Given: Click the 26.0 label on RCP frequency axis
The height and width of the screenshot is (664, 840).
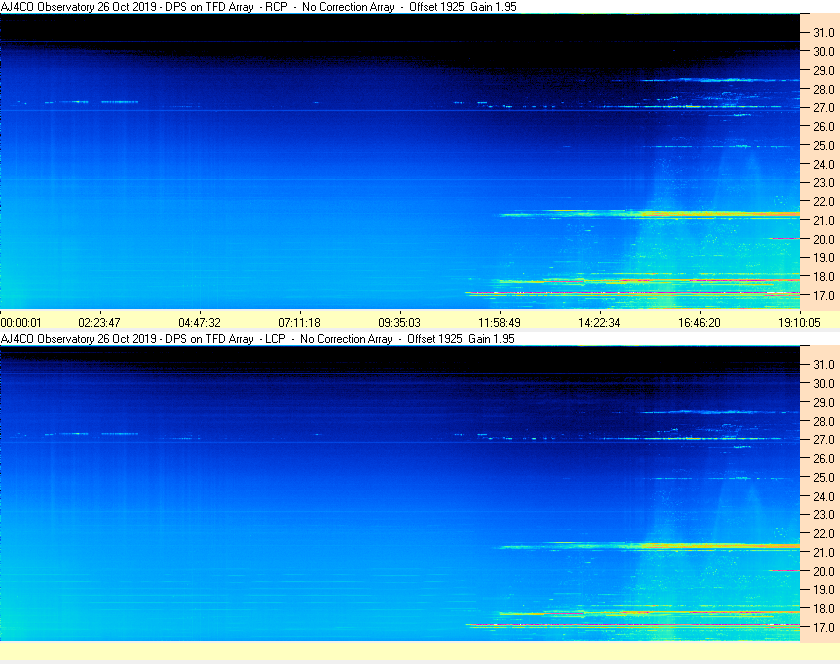Looking at the screenshot, I should [824, 126].
